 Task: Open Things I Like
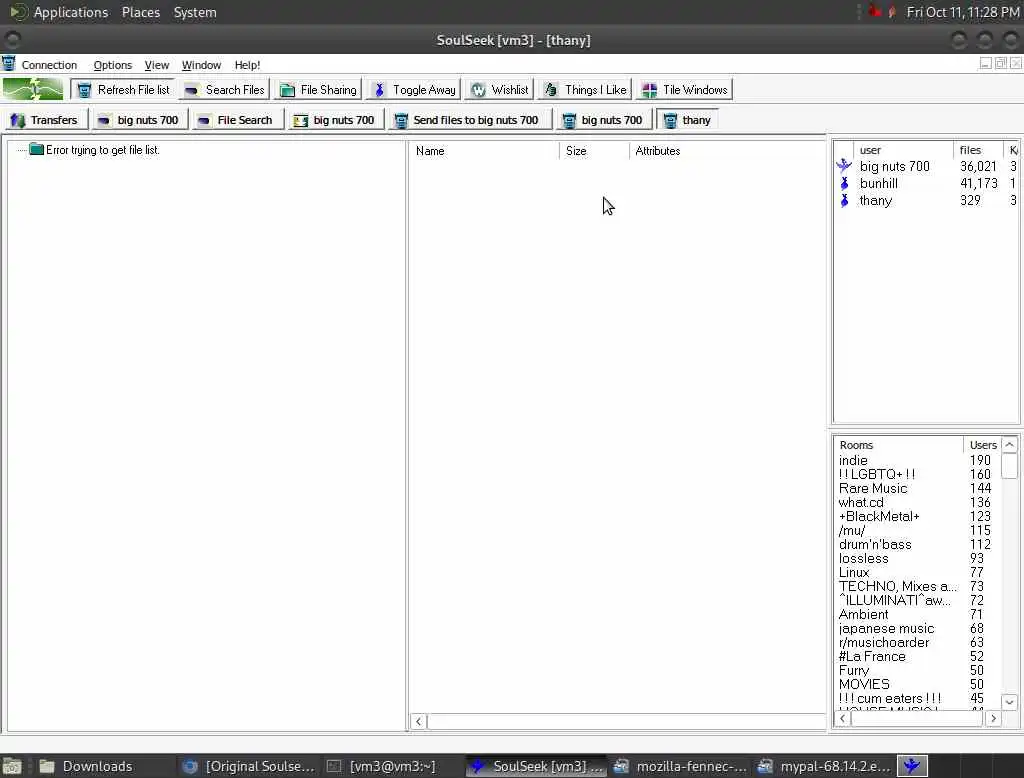click(x=585, y=89)
